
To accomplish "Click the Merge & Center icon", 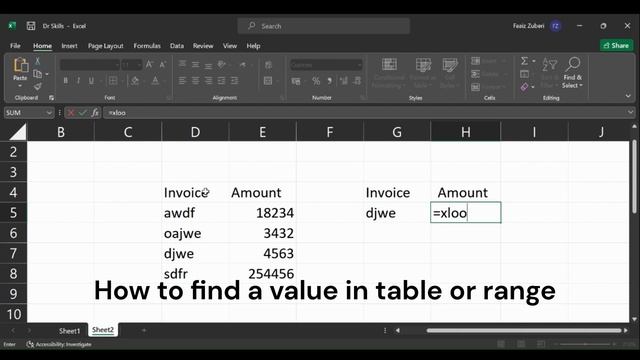I will point(268,81).
